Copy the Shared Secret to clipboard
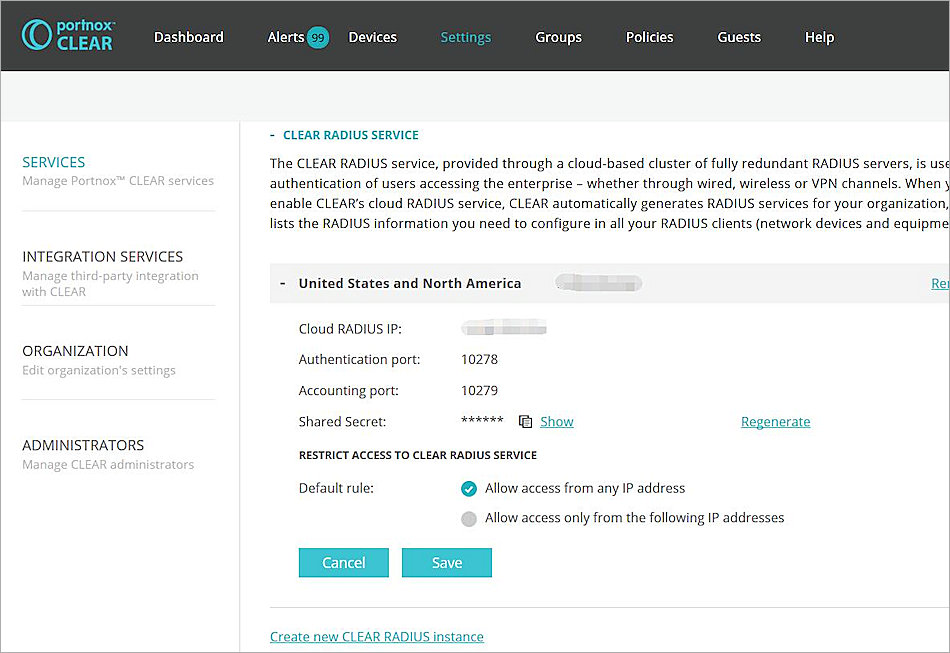 [527, 421]
